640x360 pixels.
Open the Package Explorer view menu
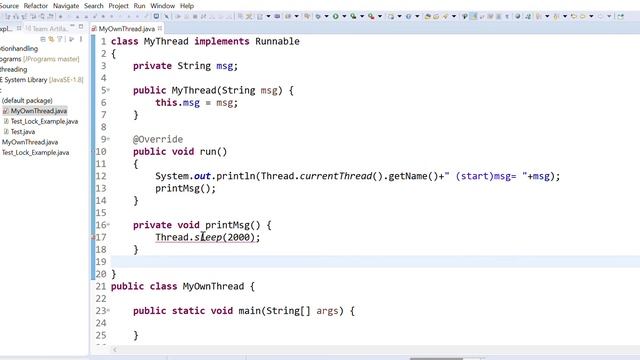point(80,39)
